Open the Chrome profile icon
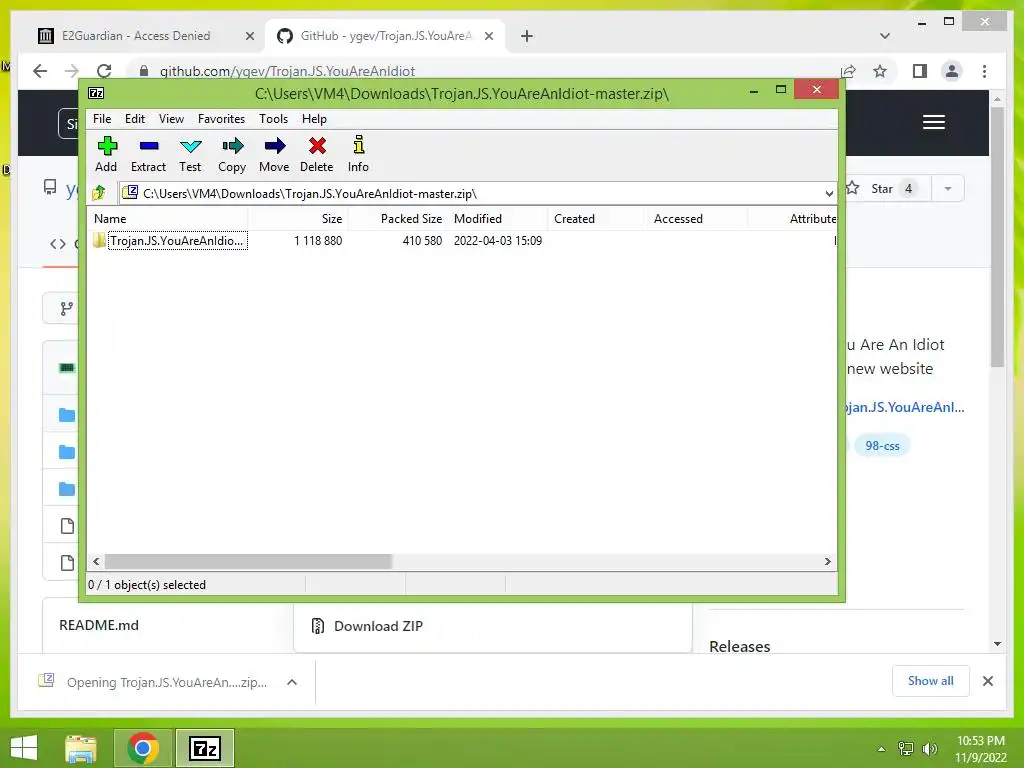Viewport: 1024px width, 768px height. pyautogui.click(x=952, y=71)
